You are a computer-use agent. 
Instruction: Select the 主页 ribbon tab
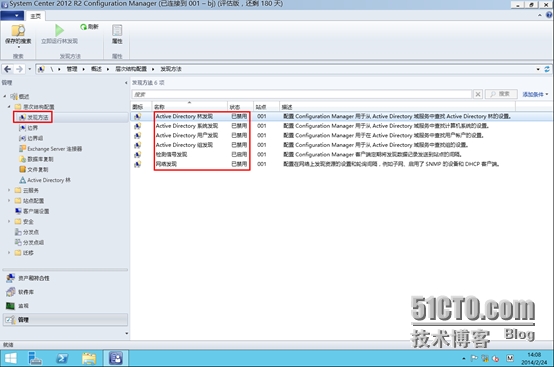tap(35, 16)
